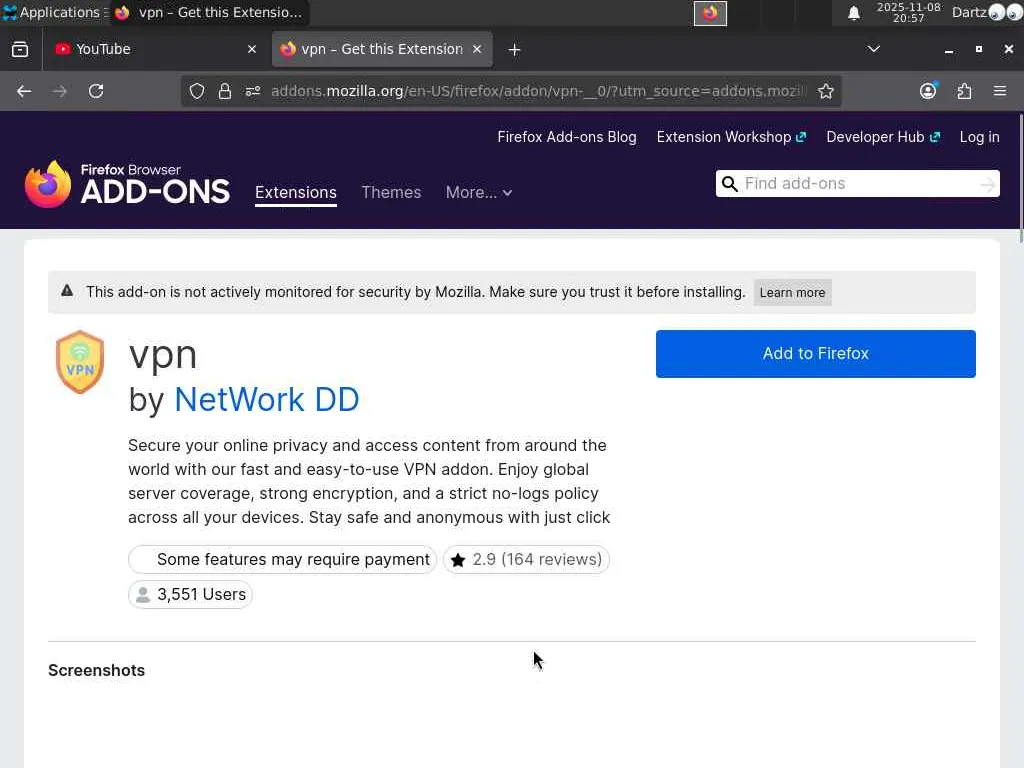
Task: Click the panel clock date and time
Action: [x=908, y=12]
